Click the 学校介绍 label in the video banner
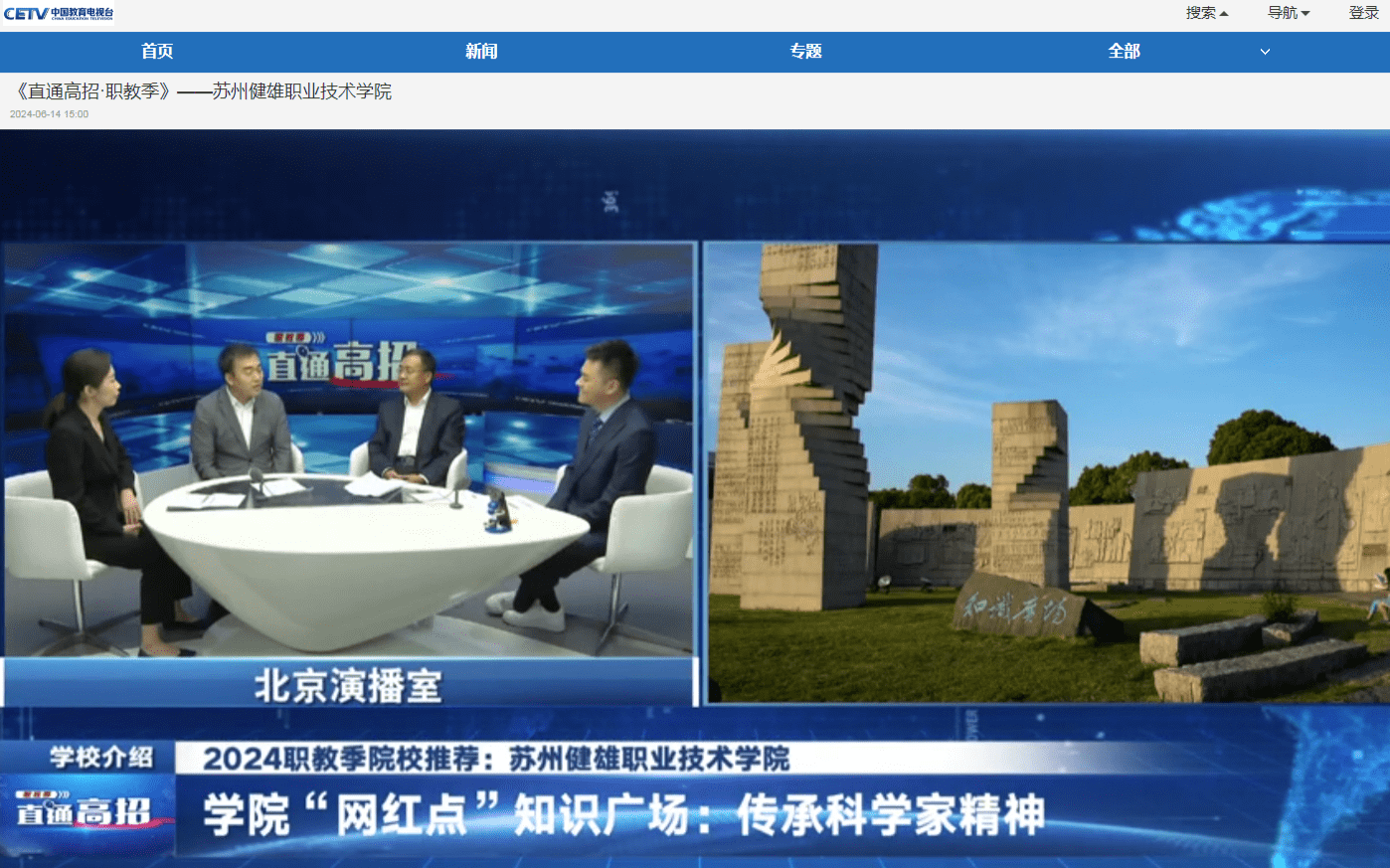Screen dimensions: 1390x868 [x=101, y=758]
